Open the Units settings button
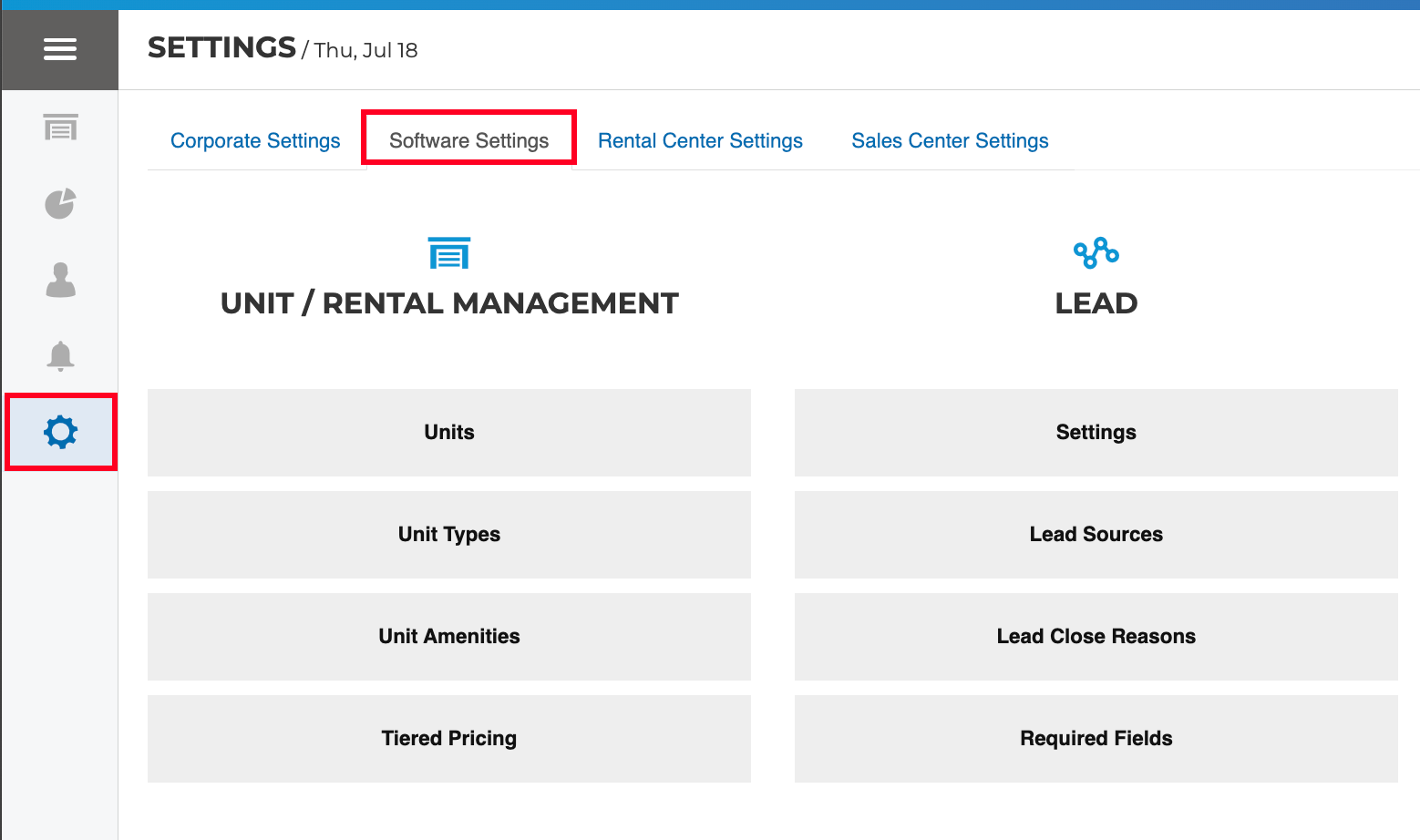Screen dimensions: 1420x840 tap(449, 433)
